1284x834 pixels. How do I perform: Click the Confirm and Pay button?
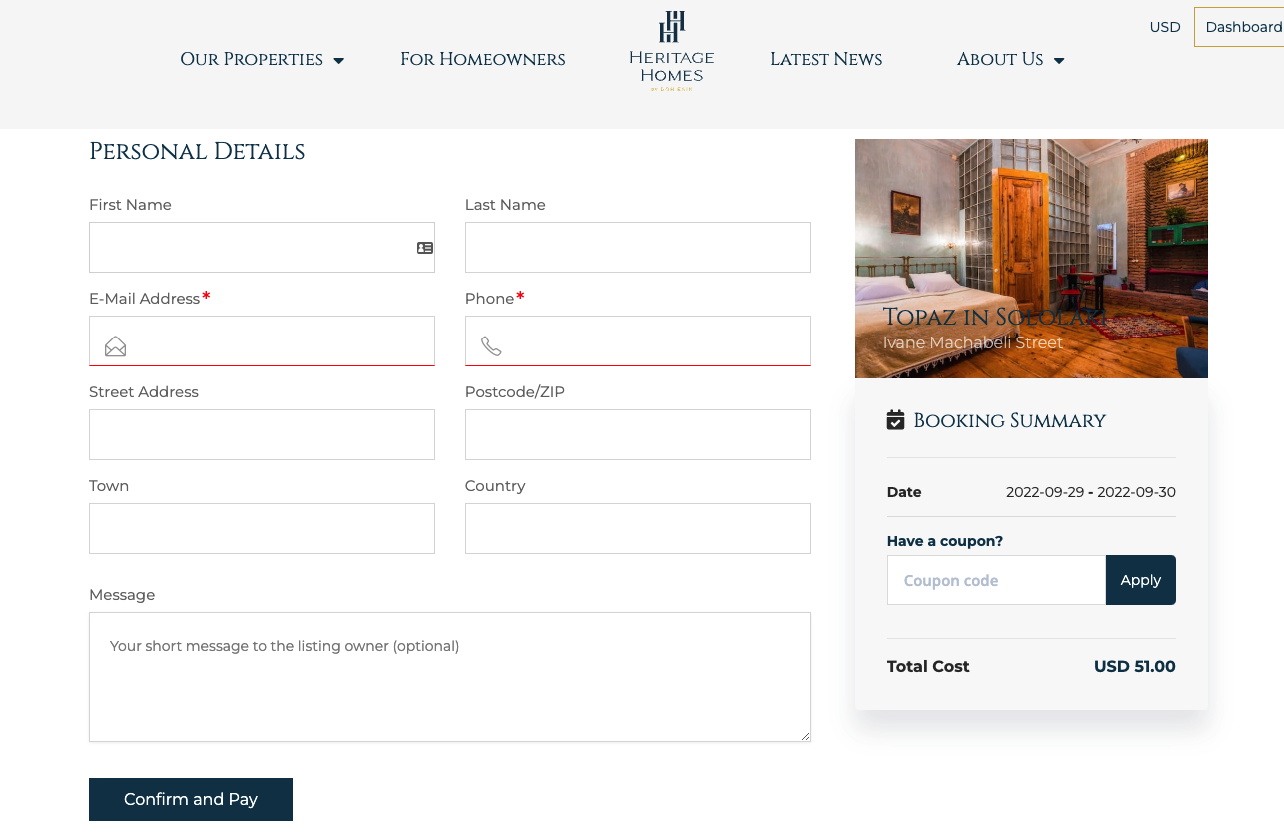coord(191,800)
